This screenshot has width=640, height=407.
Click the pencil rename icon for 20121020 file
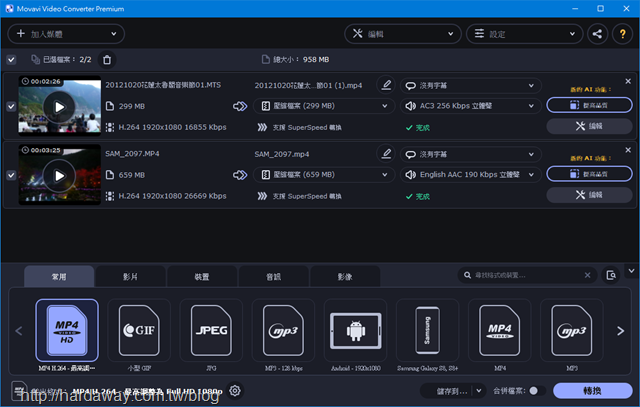386,85
